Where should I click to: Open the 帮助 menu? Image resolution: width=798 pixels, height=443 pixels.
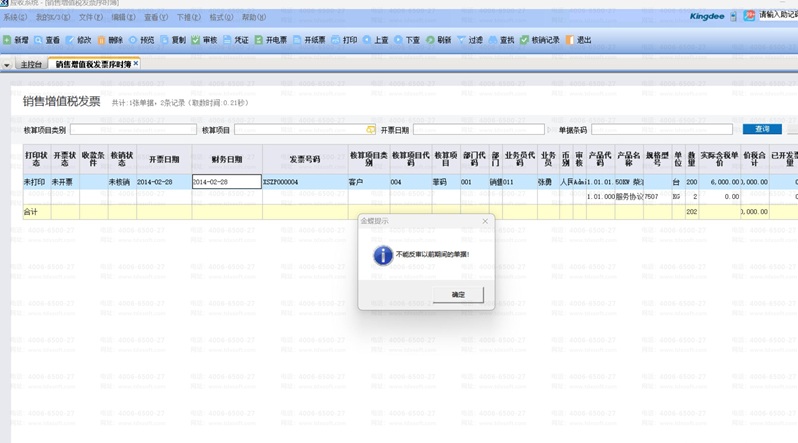(254, 17)
